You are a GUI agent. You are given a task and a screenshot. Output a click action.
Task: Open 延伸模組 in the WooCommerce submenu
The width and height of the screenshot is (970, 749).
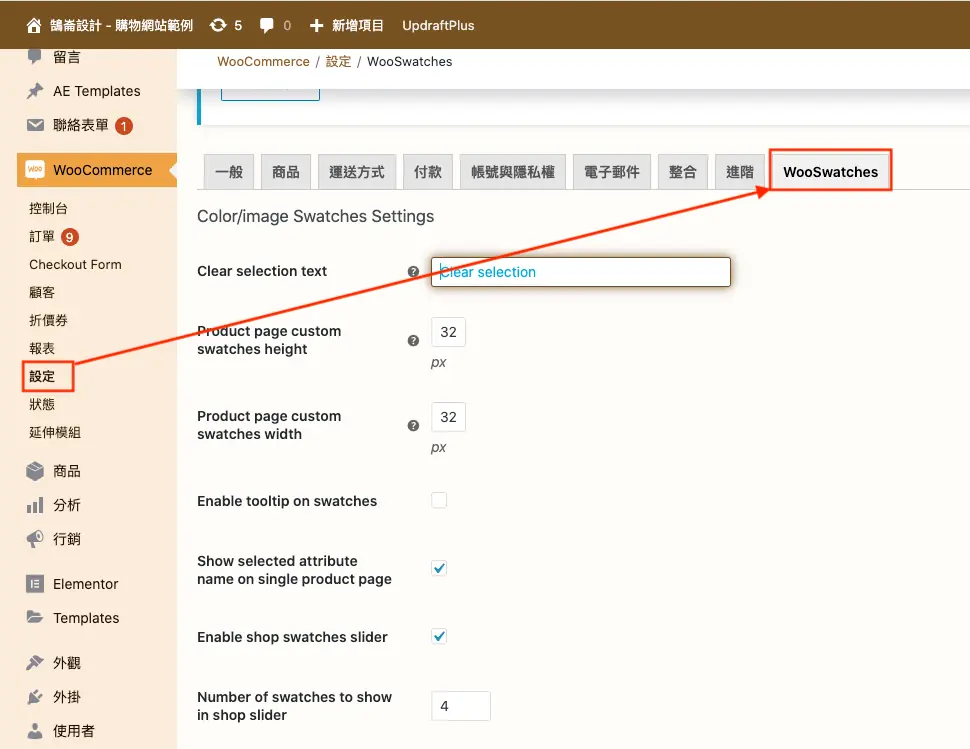click(x=55, y=432)
